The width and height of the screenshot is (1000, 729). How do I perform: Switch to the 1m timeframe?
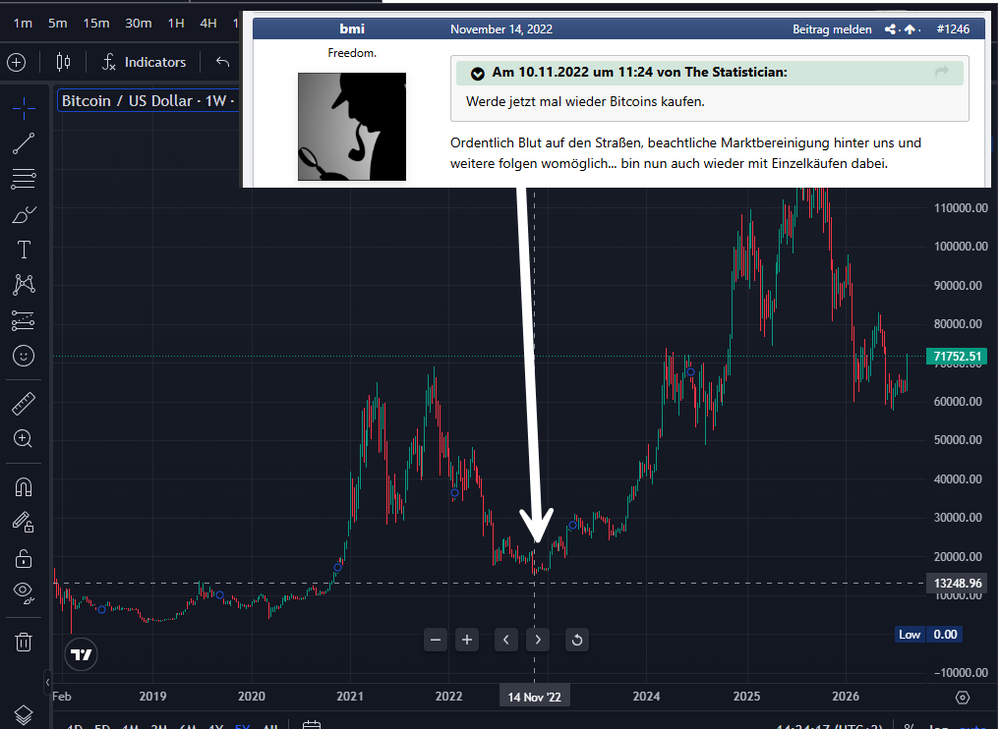point(23,24)
